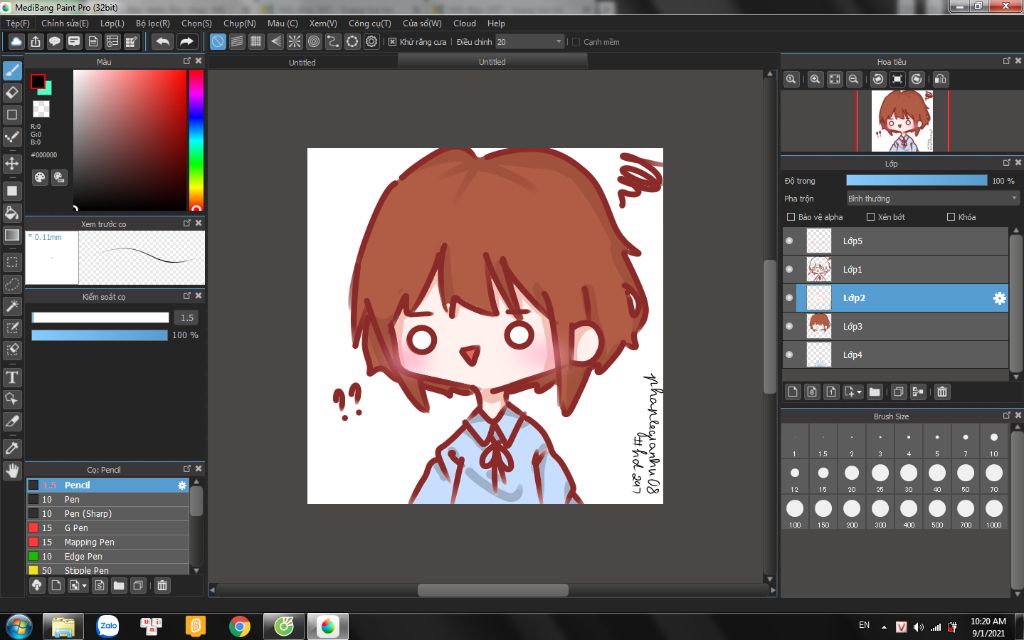The width and height of the screenshot is (1024, 640).
Task: Click the Redo arrow in toolbar
Action: (x=187, y=42)
